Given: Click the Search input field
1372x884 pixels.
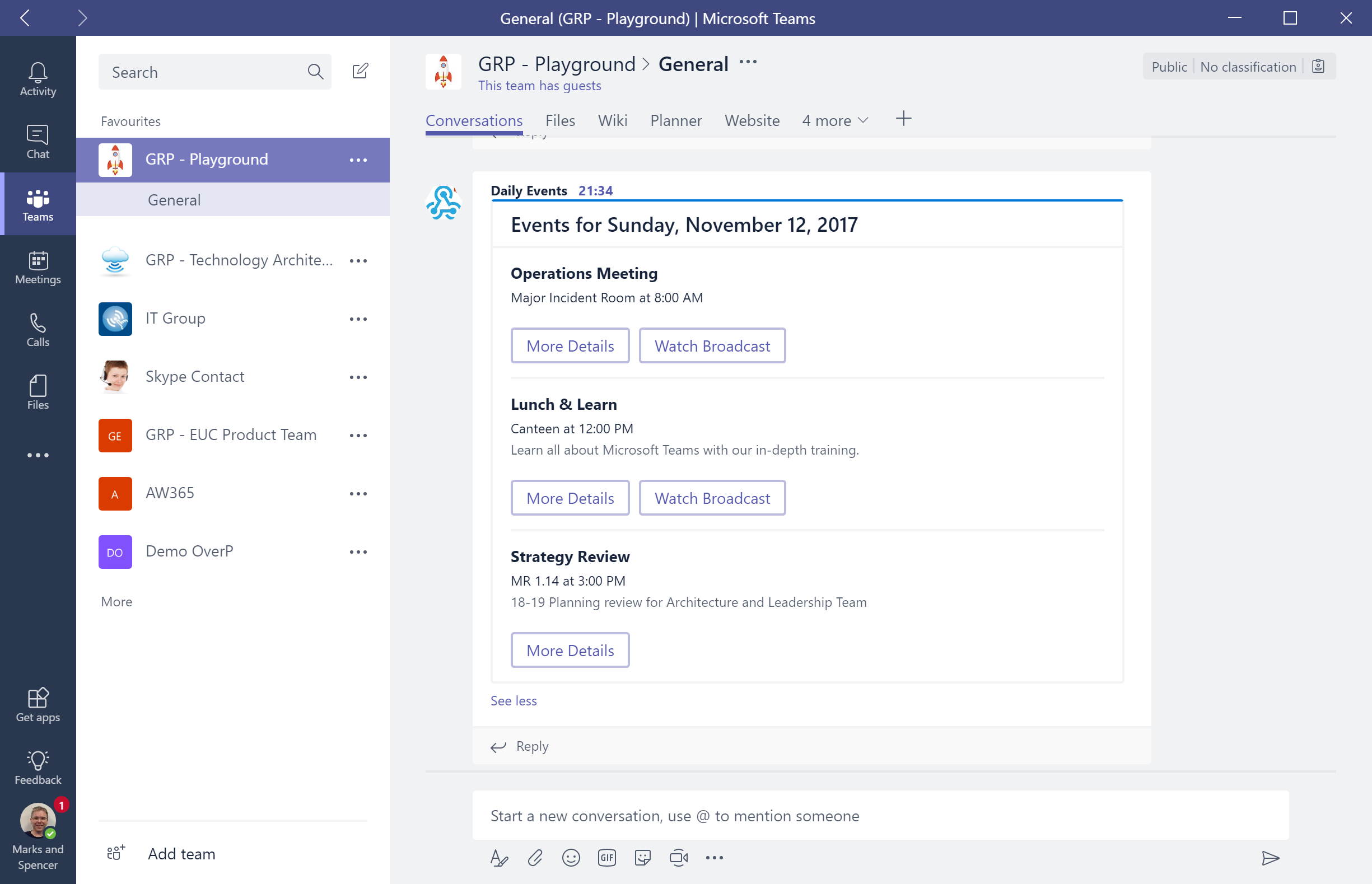Looking at the screenshot, I should pyautogui.click(x=214, y=72).
